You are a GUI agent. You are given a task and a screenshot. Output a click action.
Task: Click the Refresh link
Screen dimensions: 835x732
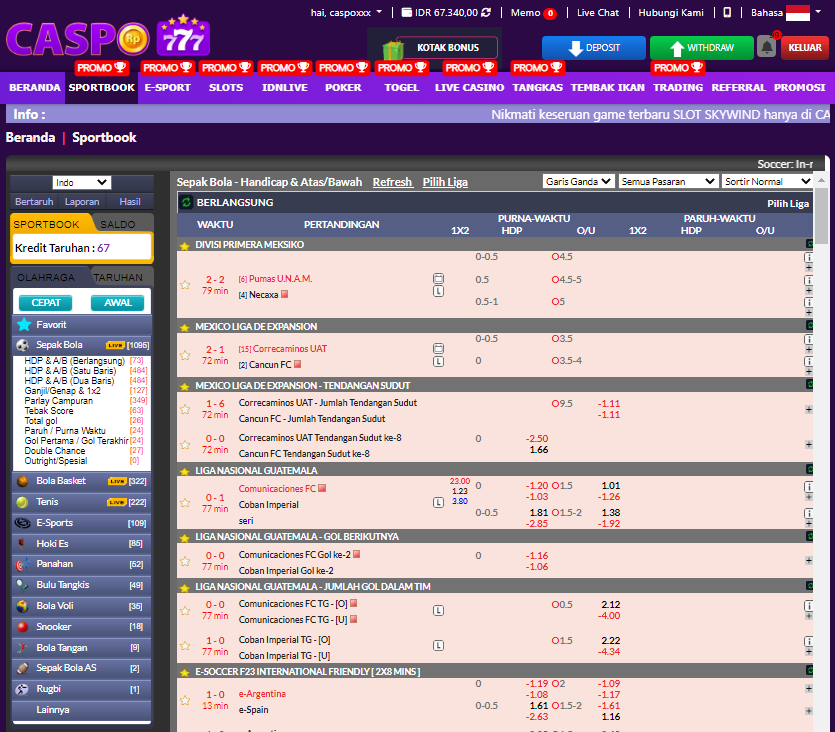click(x=392, y=182)
